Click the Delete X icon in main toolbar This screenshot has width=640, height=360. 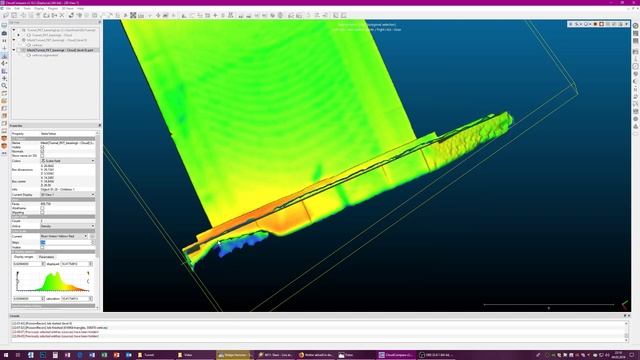pos(62,15)
